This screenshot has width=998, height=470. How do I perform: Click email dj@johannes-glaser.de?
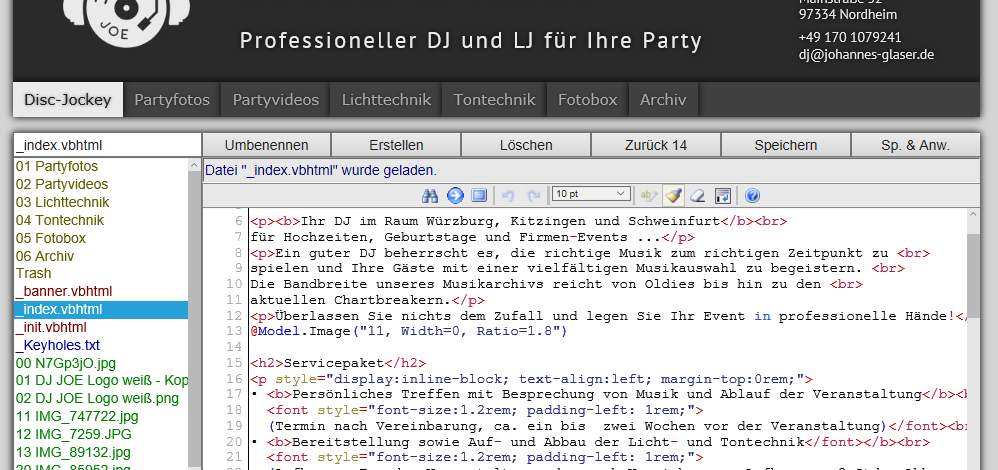click(866, 54)
